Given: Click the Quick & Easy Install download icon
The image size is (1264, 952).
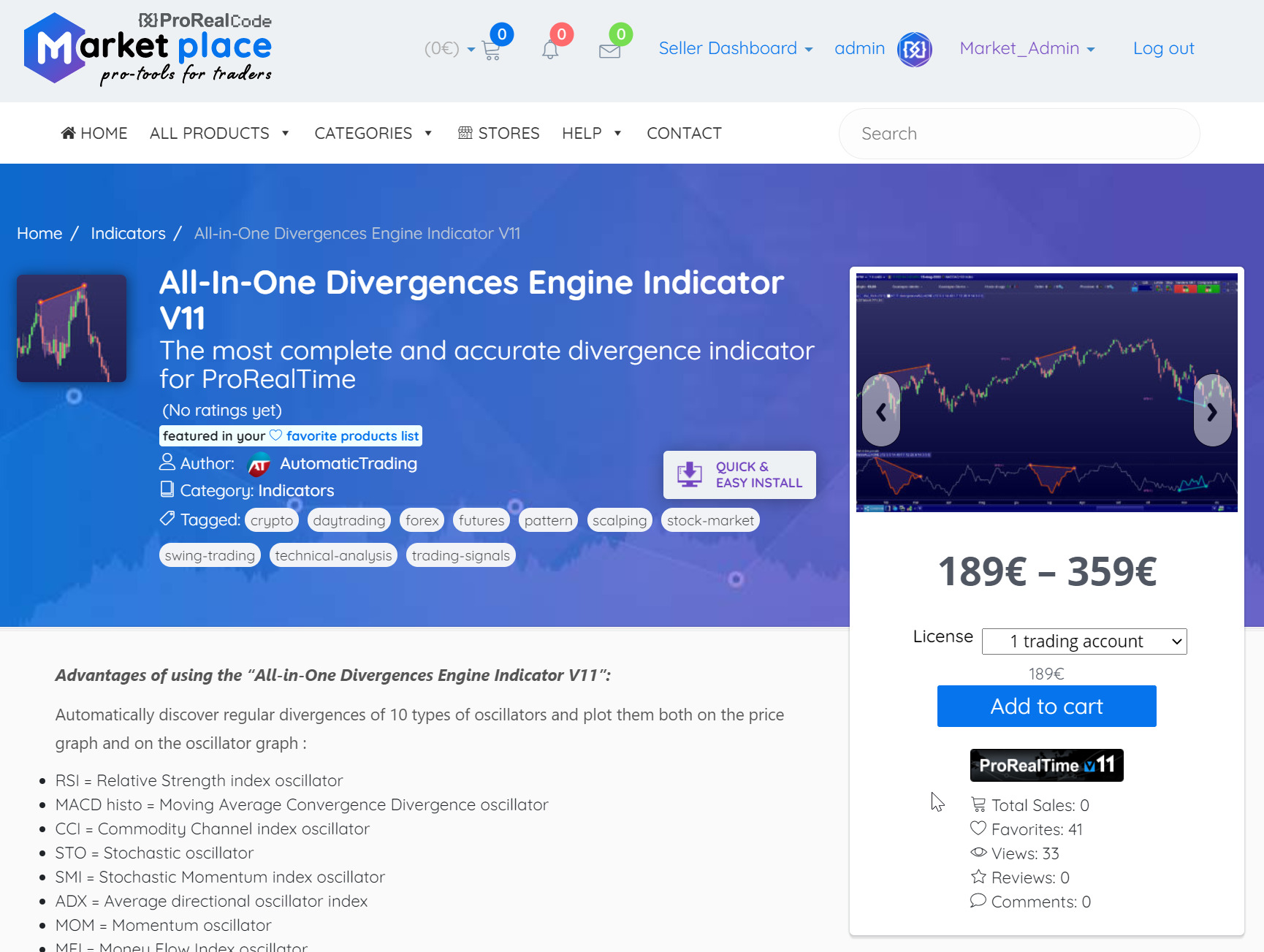Looking at the screenshot, I should pos(689,474).
